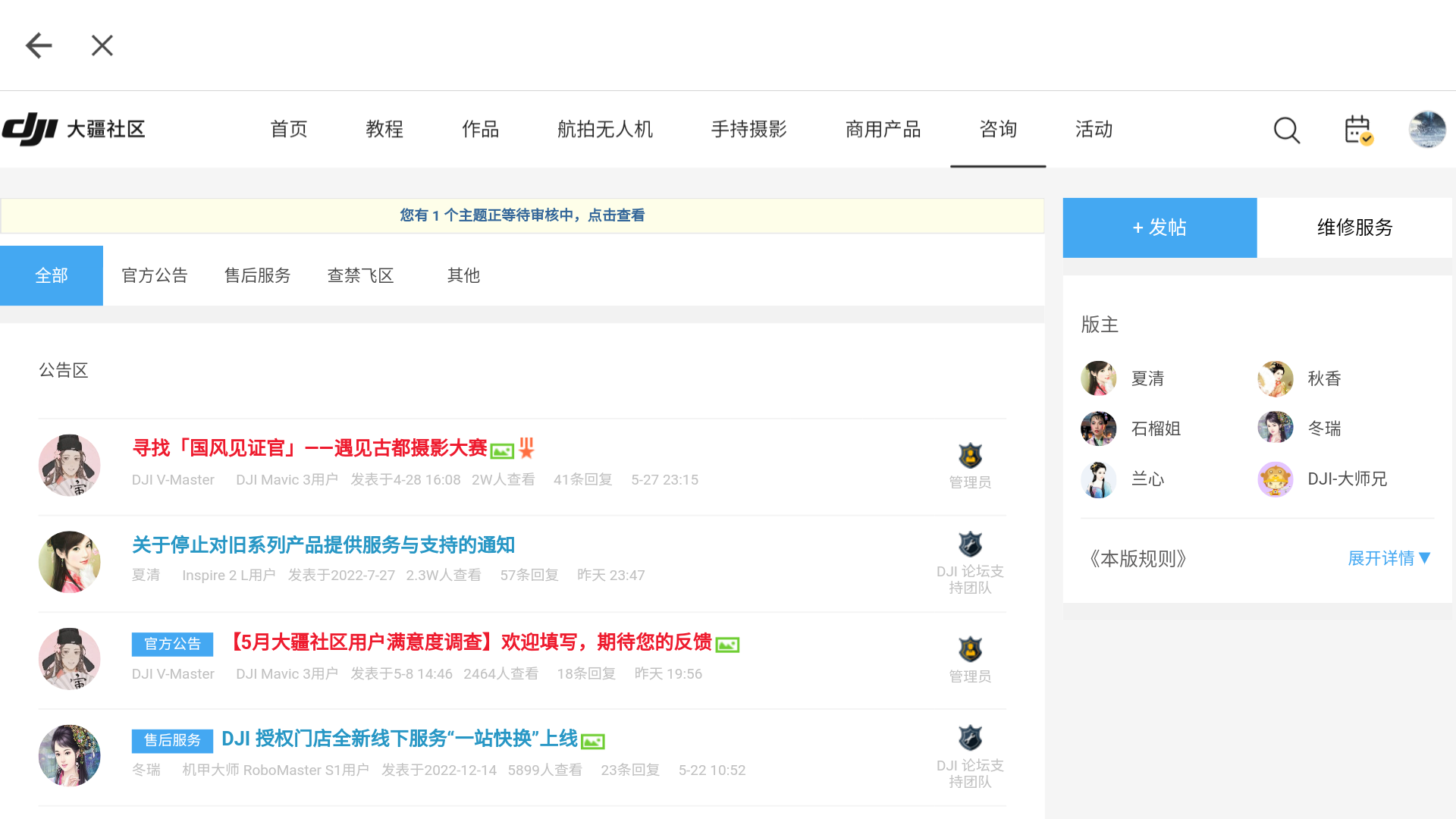Image resolution: width=1456 pixels, height=819 pixels.
Task: Open 航拍无人机 navigation item
Action: pyautogui.click(x=605, y=129)
